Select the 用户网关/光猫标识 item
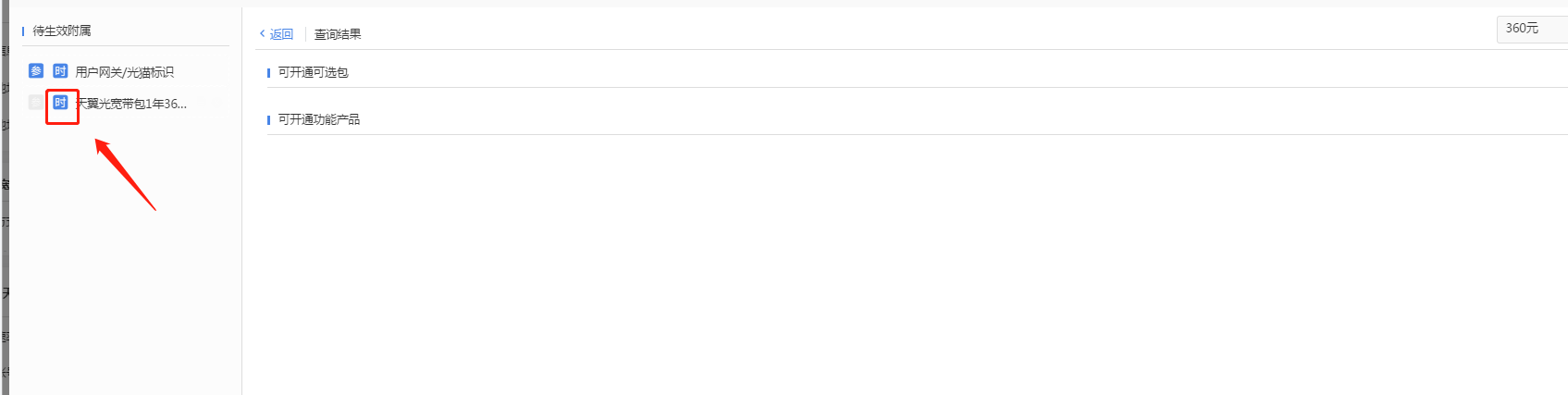This screenshot has height=395, width=1568. tap(125, 72)
